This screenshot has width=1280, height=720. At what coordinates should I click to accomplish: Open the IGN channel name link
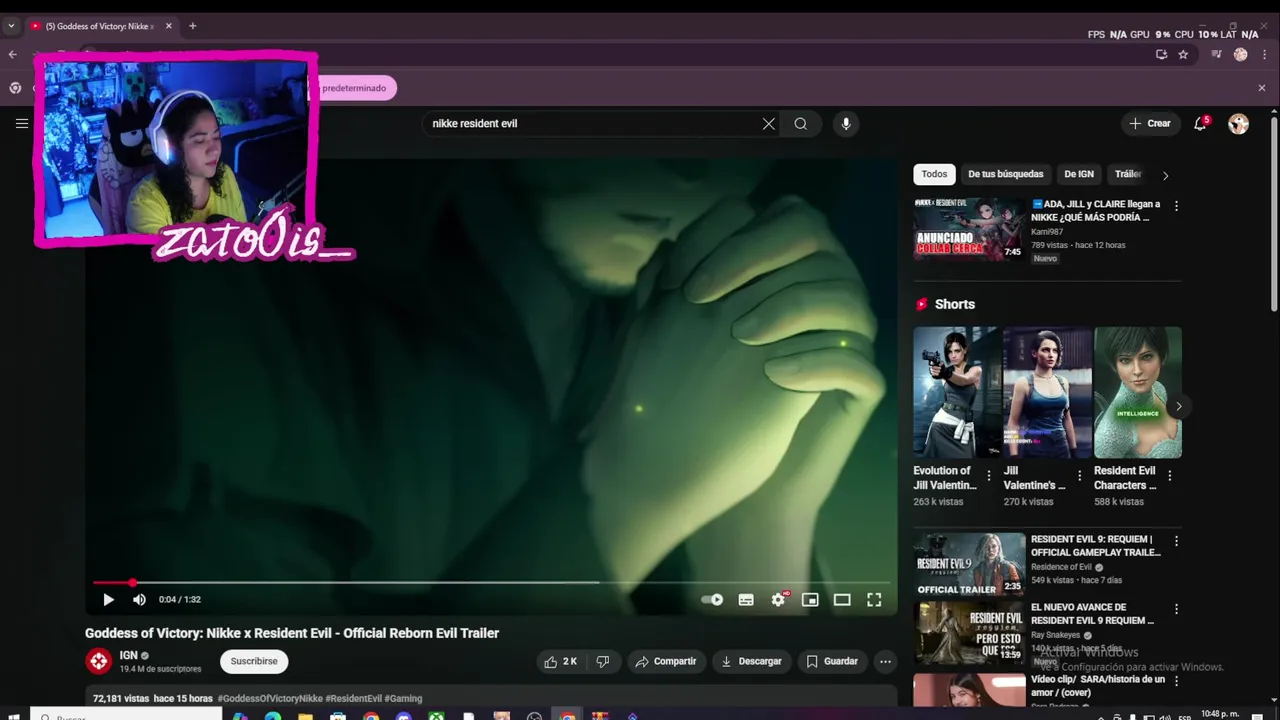(x=128, y=655)
